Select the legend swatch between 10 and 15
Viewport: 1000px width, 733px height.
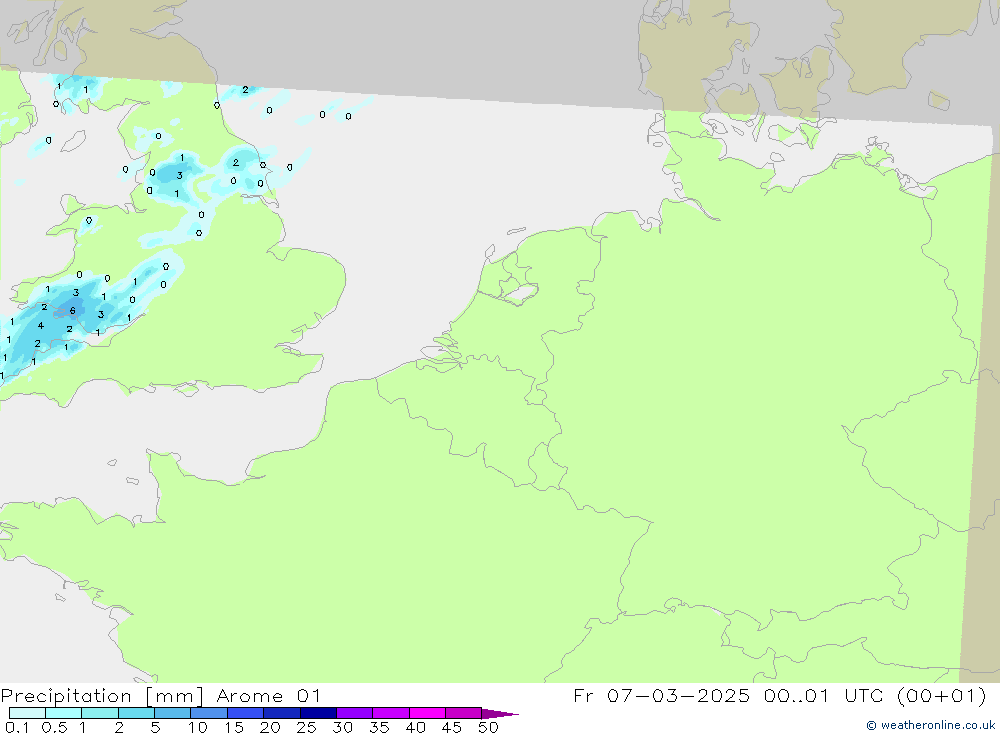pyautogui.click(x=209, y=713)
